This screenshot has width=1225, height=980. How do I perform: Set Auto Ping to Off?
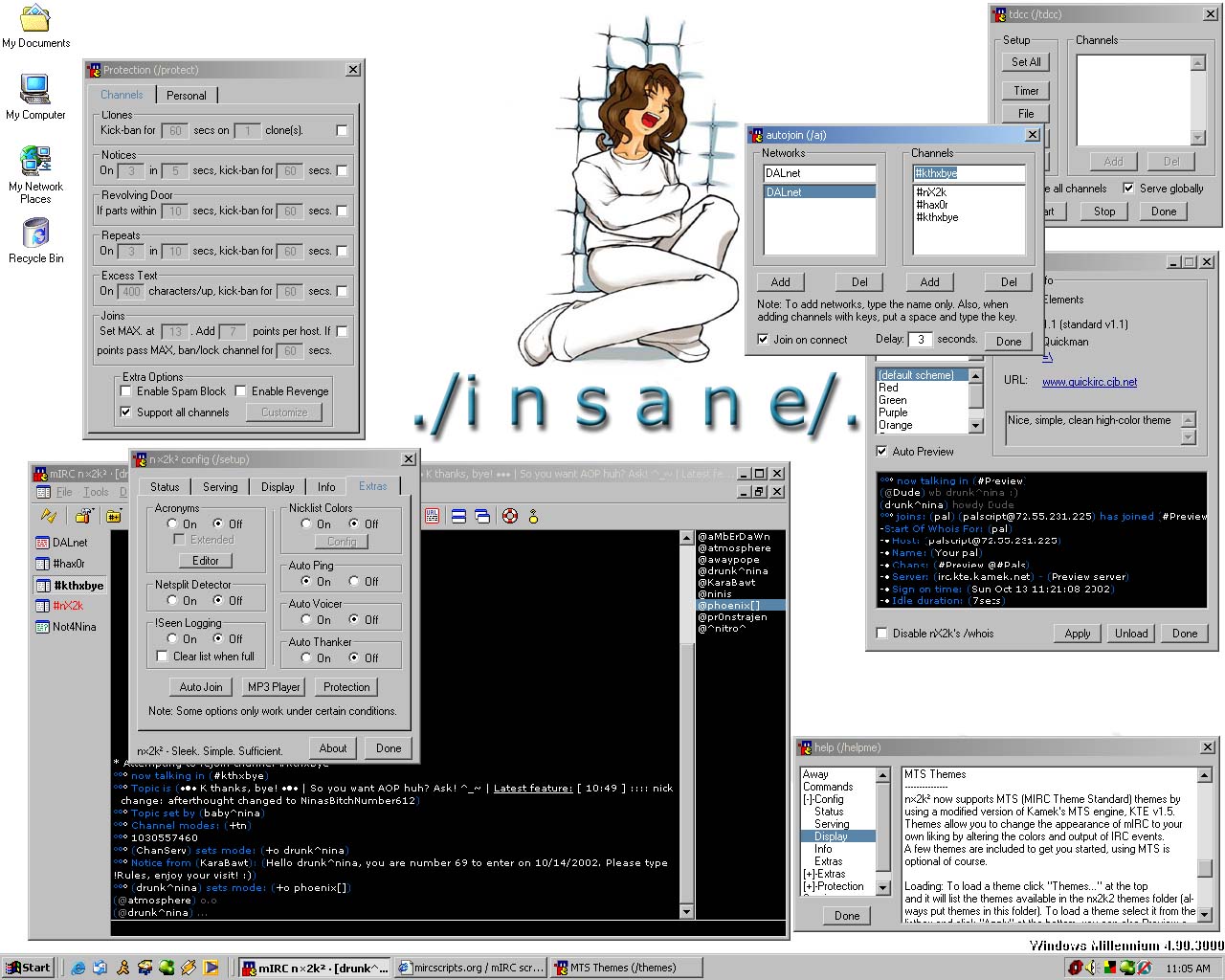point(355,581)
